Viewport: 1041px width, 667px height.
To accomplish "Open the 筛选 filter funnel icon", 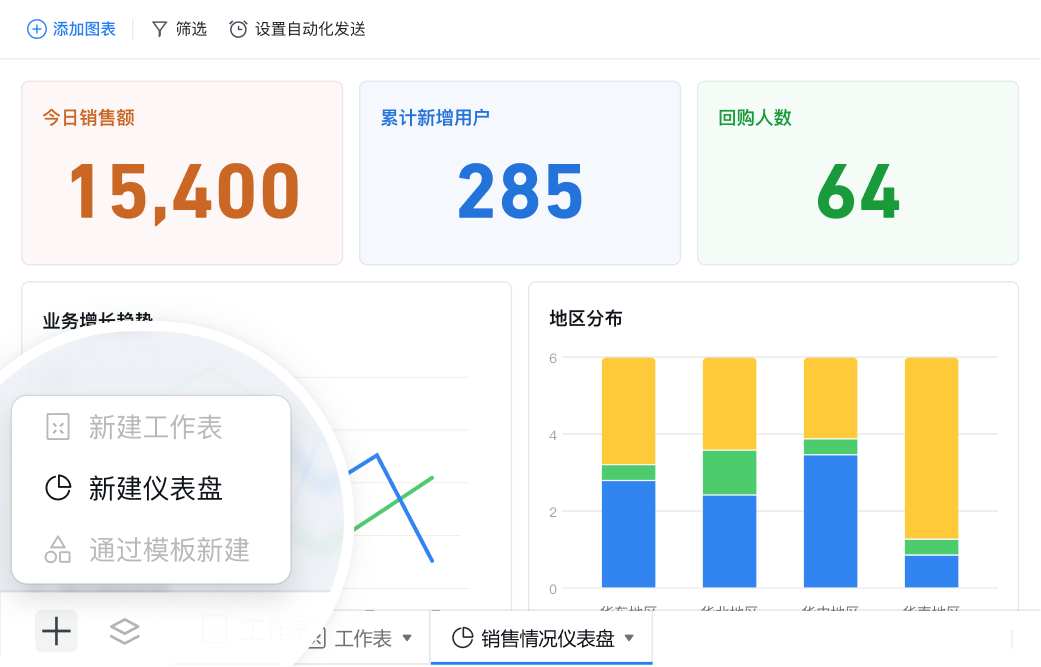I will (159, 29).
